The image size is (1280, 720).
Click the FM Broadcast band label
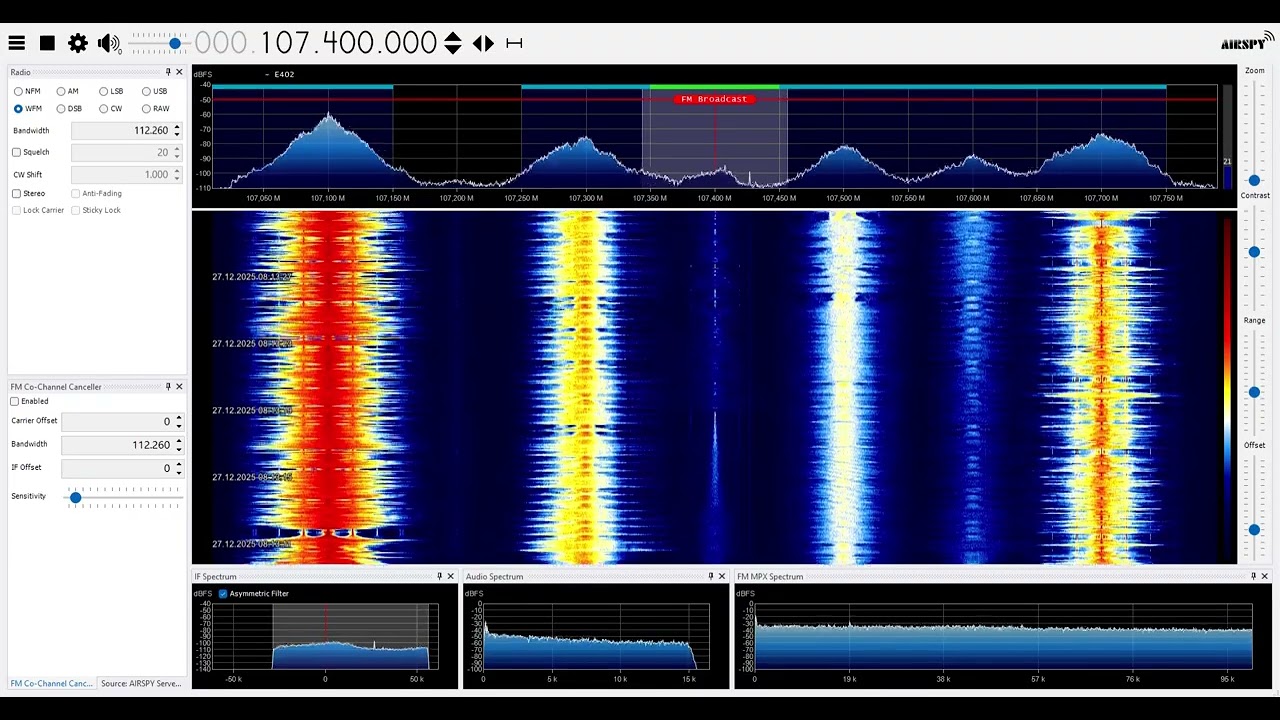[x=714, y=99]
